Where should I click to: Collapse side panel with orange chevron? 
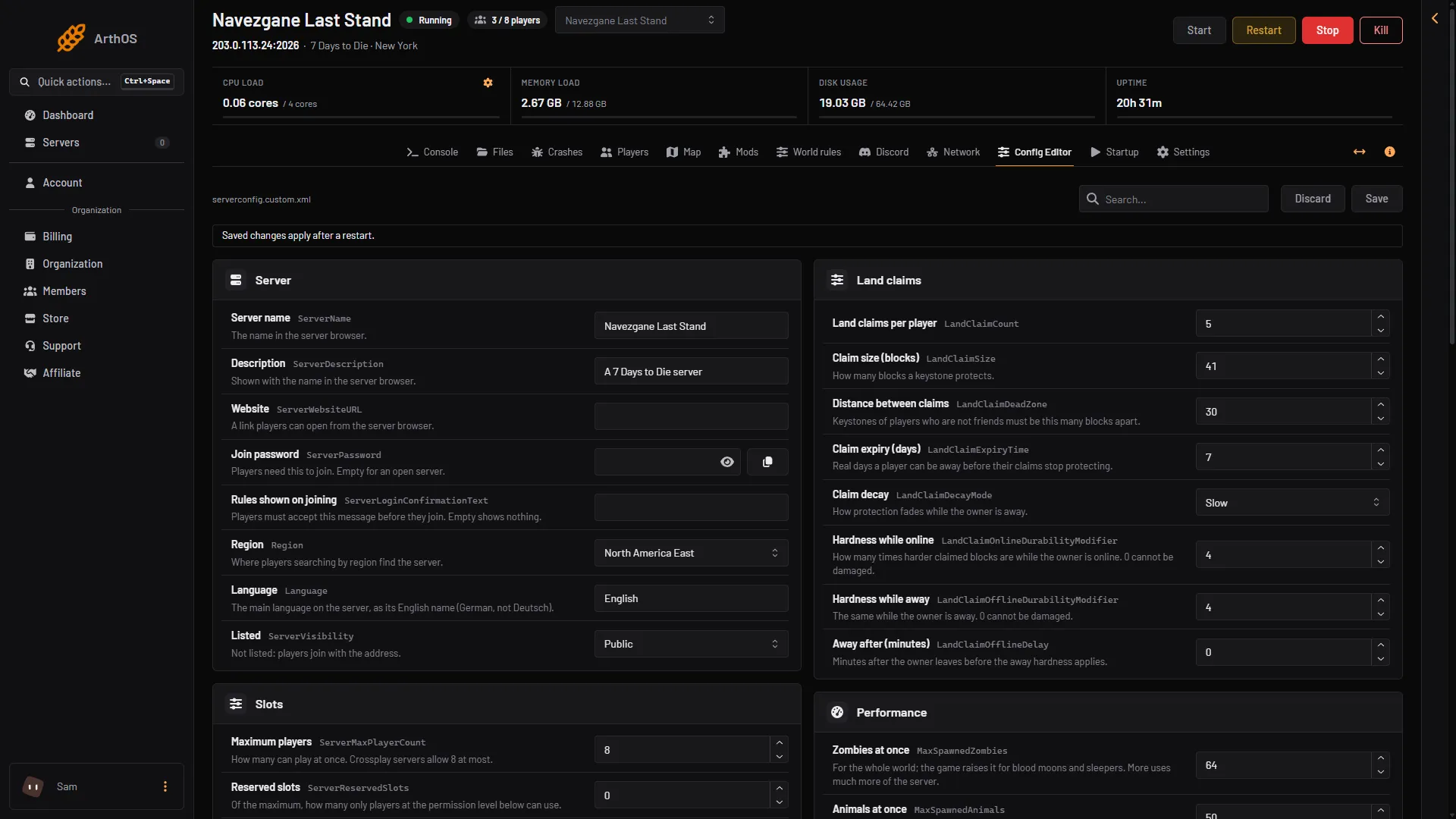tap(1435, 18)
